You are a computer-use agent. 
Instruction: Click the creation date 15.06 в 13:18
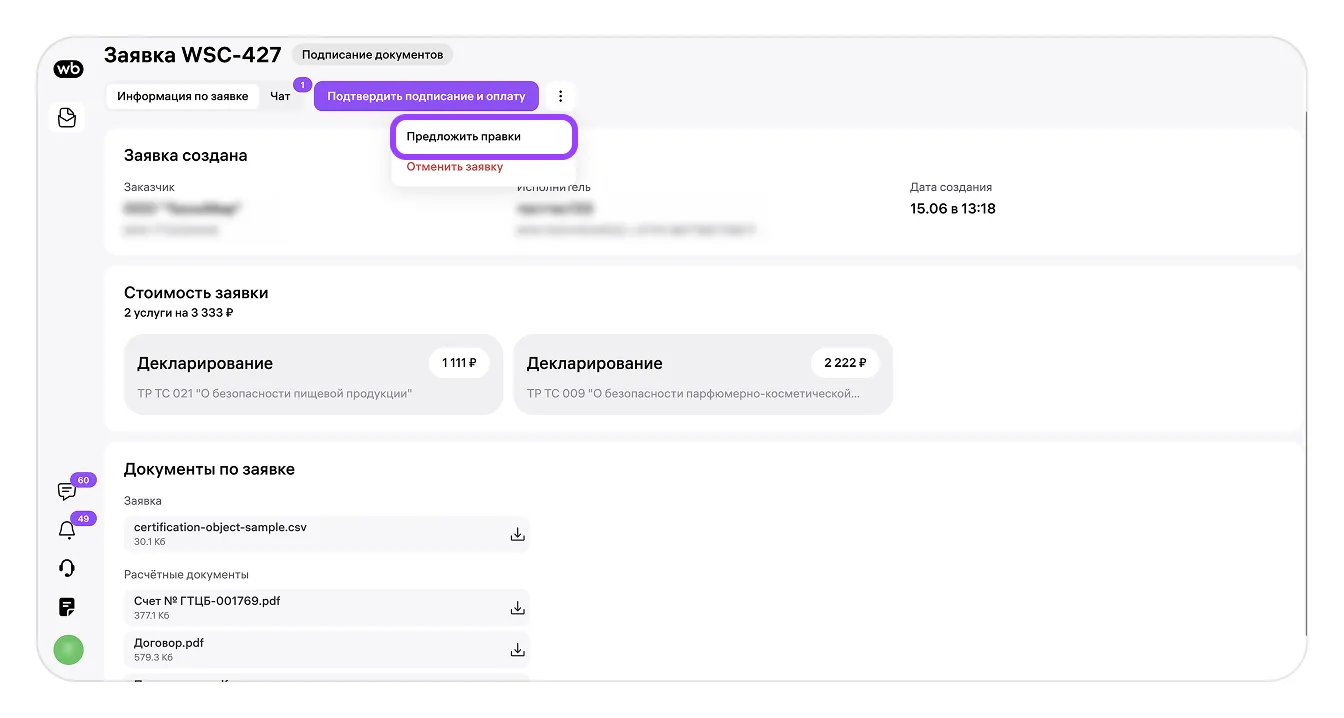(x=953, y=209)
